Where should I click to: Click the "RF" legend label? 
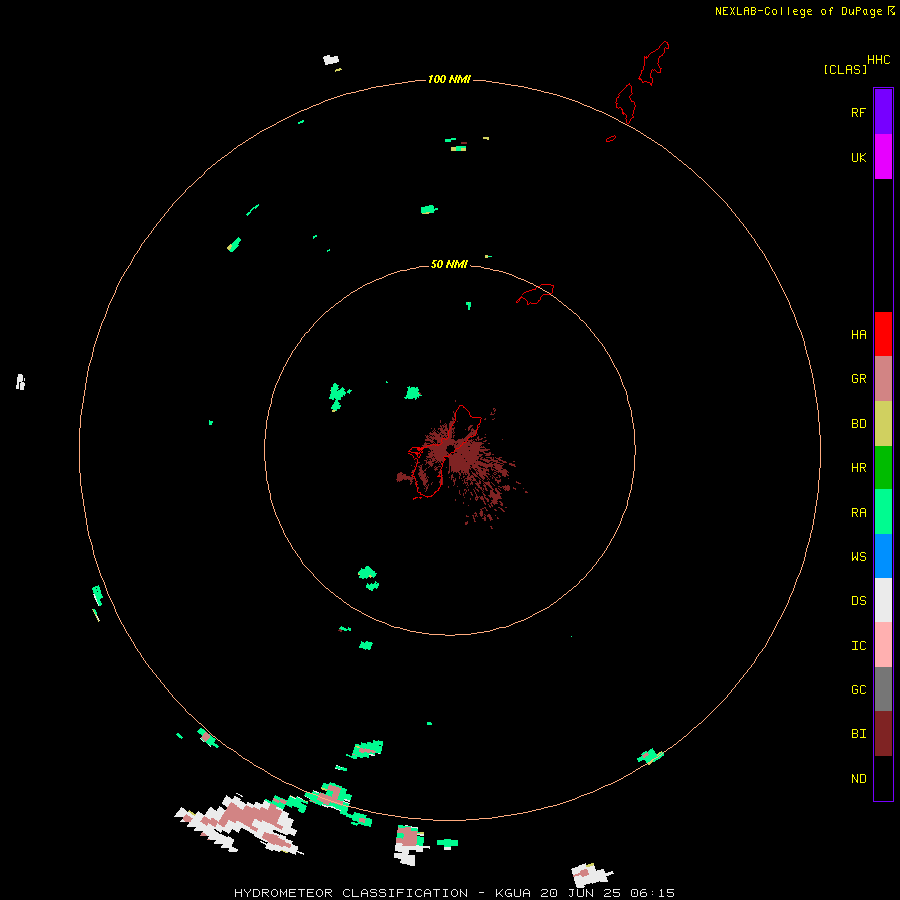click(x=859, y=112)
